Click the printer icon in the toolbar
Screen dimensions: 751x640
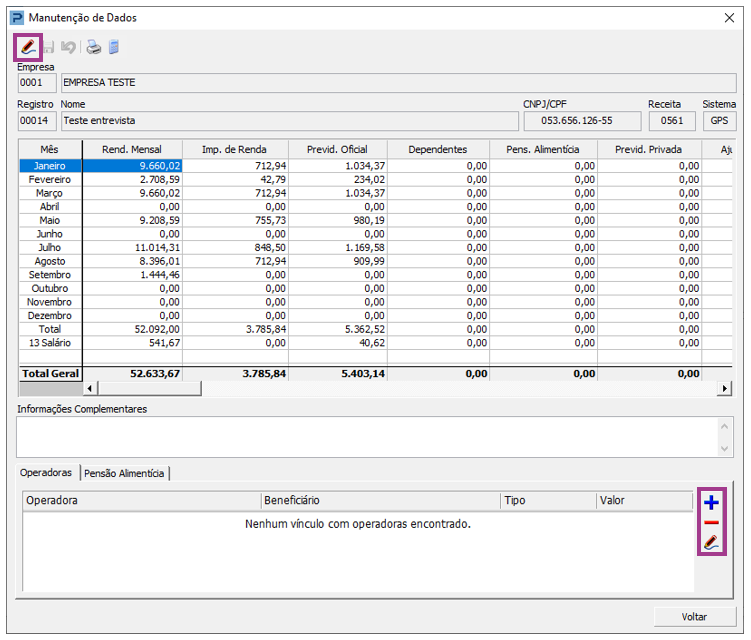tap(93, 47)
